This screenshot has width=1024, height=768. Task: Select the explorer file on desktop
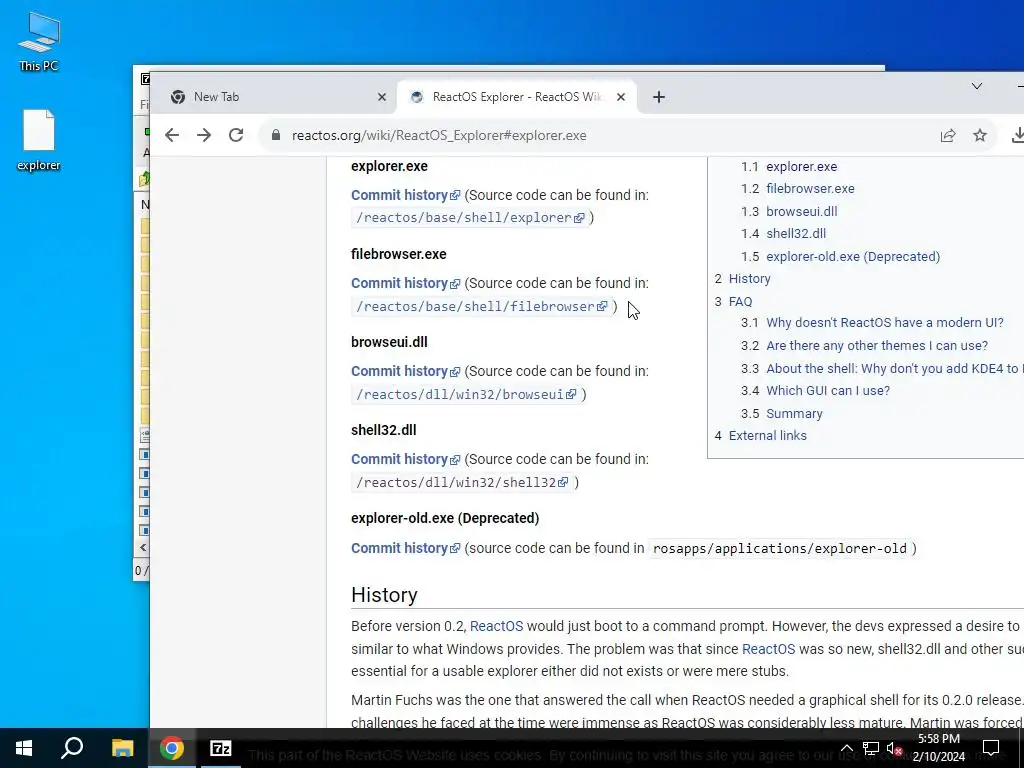click(x=39, y=140)
